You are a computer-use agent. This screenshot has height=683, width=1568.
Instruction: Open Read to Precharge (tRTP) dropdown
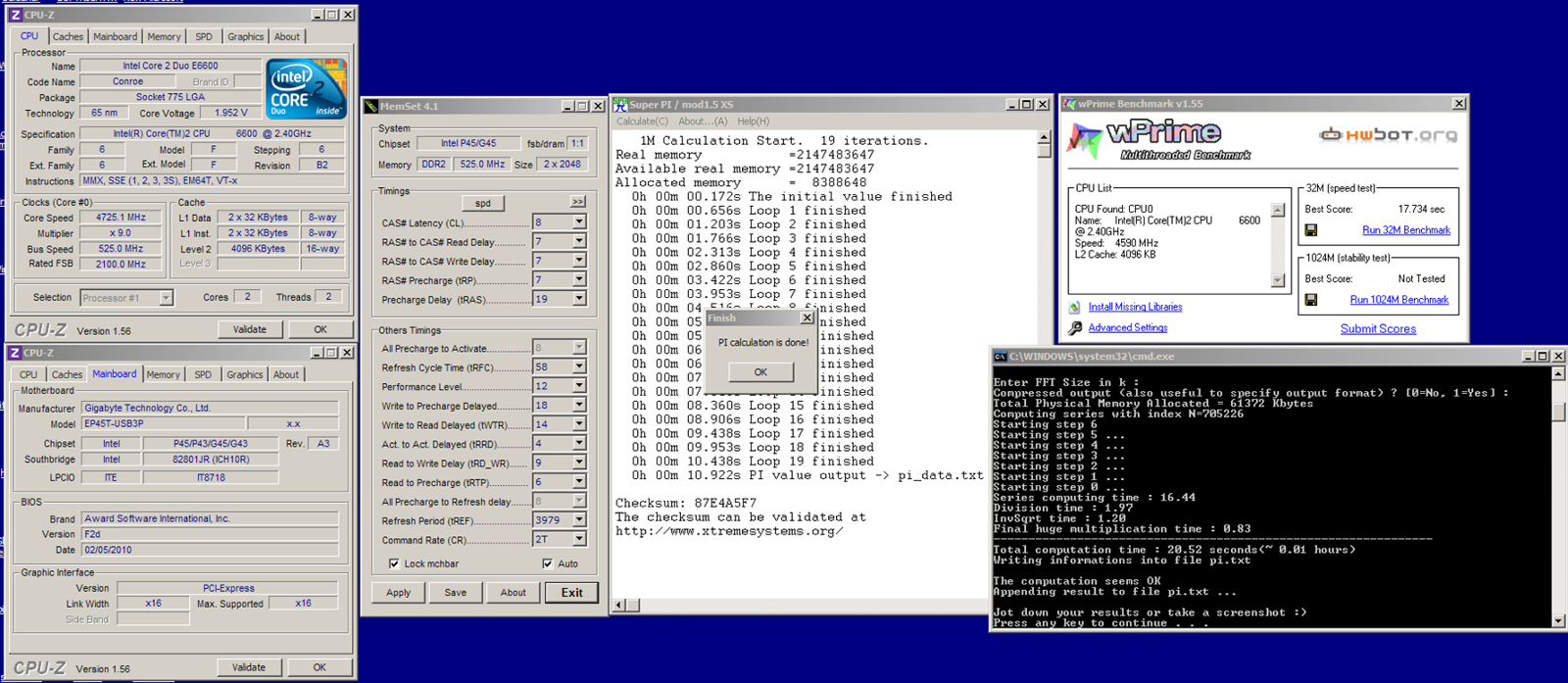click(x=579, y=481)
